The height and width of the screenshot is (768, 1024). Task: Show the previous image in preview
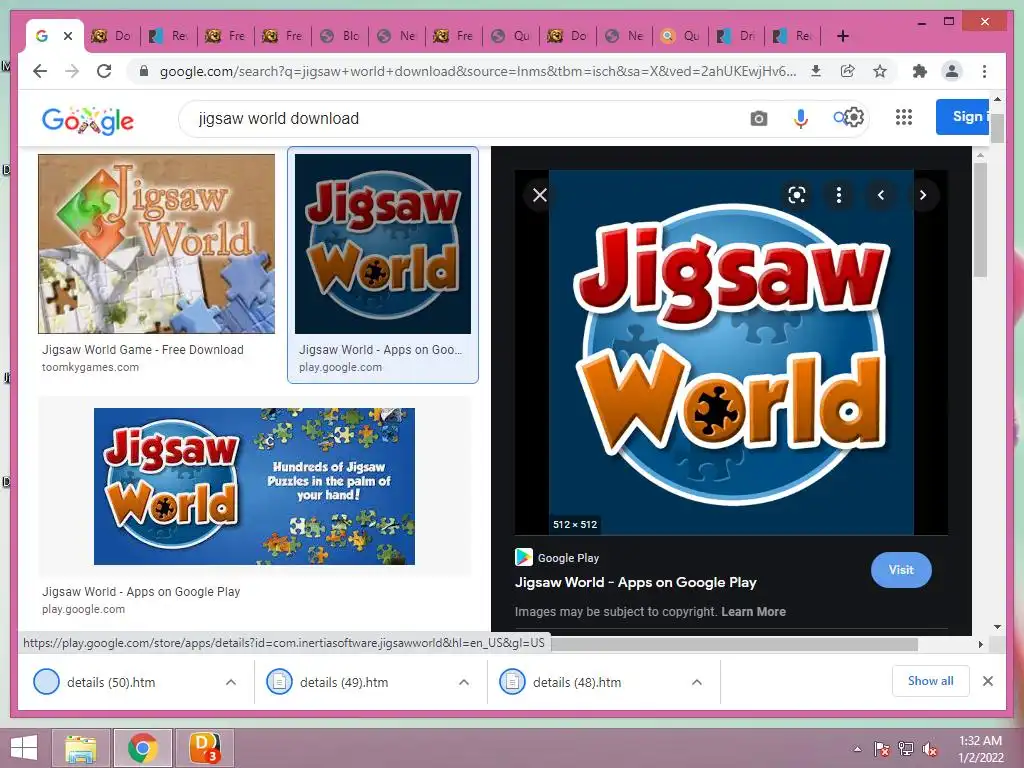881,195
